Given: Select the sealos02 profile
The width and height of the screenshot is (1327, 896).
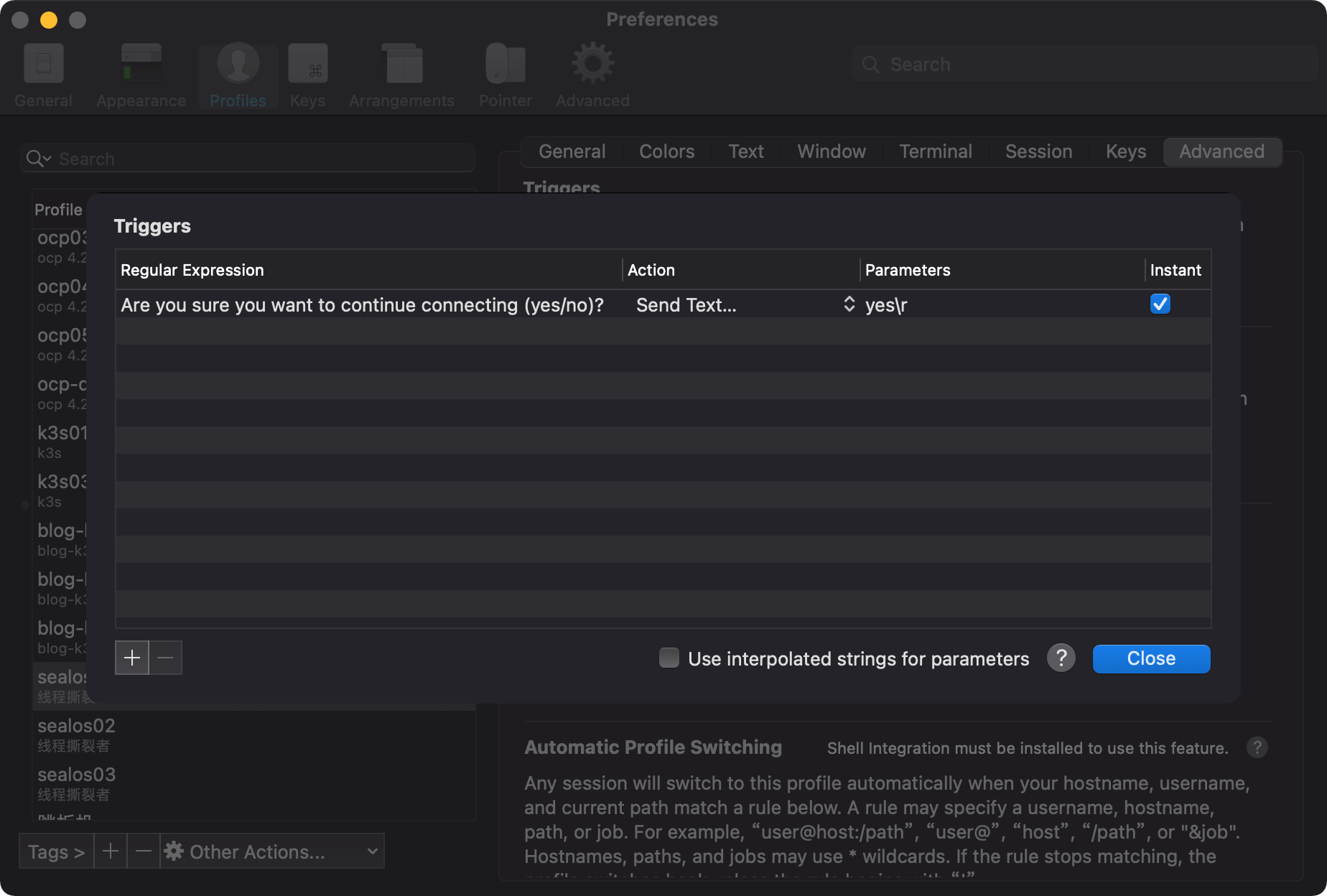Looking at the screenshot, I should (76, 734).
